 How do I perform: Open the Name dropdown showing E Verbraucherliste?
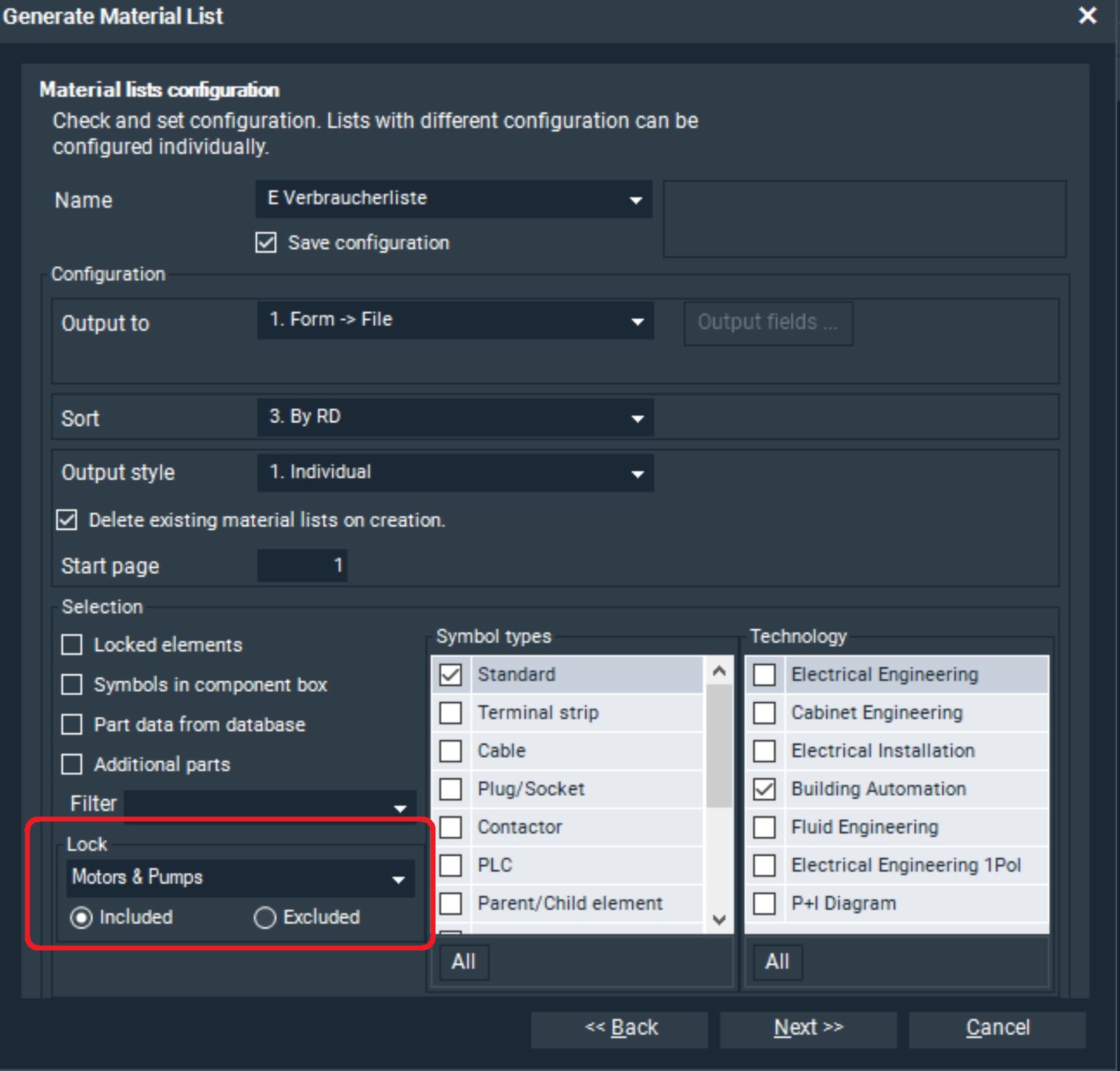[454, 199]
